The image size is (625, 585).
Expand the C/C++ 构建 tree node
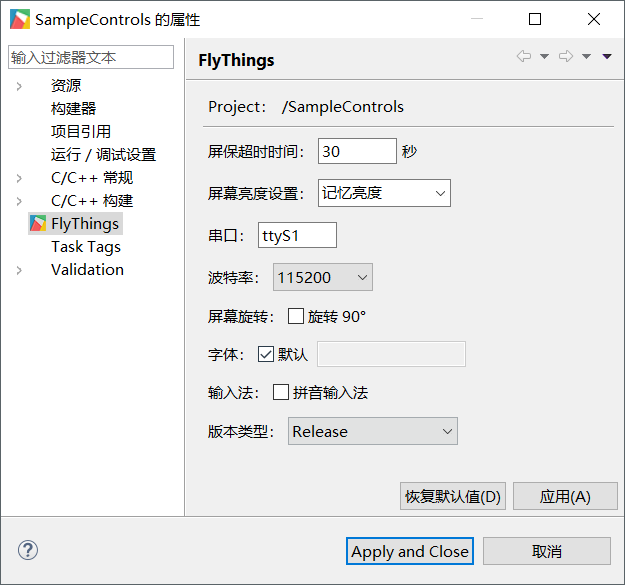pos(19,201)
